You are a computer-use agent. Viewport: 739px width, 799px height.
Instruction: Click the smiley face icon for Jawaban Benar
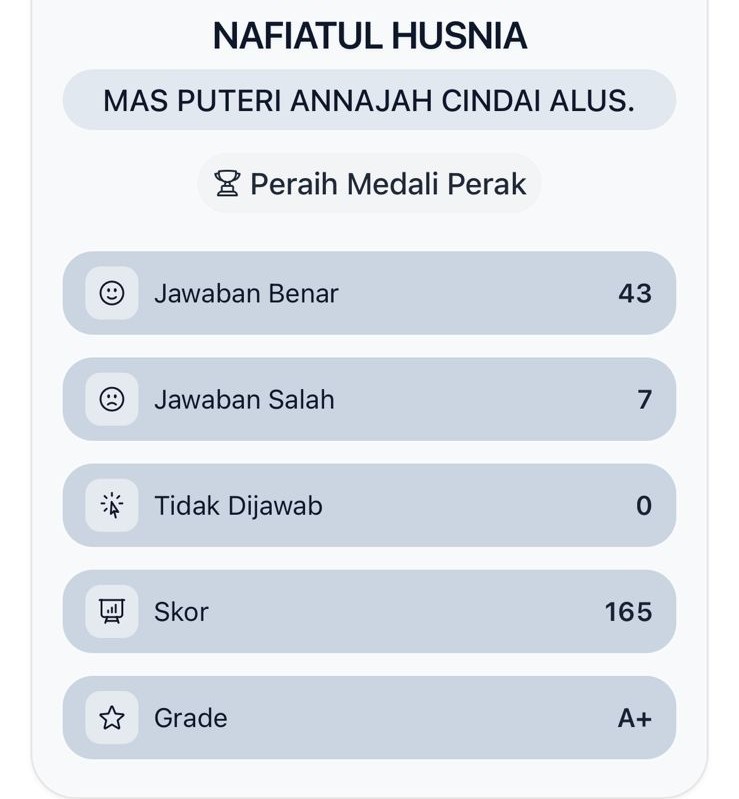tap(112, 293)
